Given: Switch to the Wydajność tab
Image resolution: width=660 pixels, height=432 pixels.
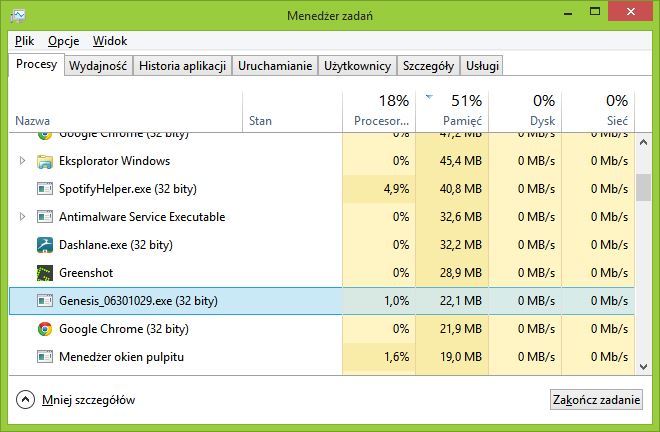Looking at the screenshot, I should pos(98,66).
